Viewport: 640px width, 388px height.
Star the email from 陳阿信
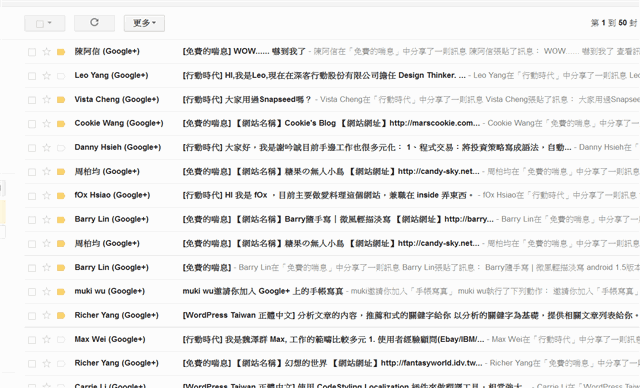tap(47, 52)
